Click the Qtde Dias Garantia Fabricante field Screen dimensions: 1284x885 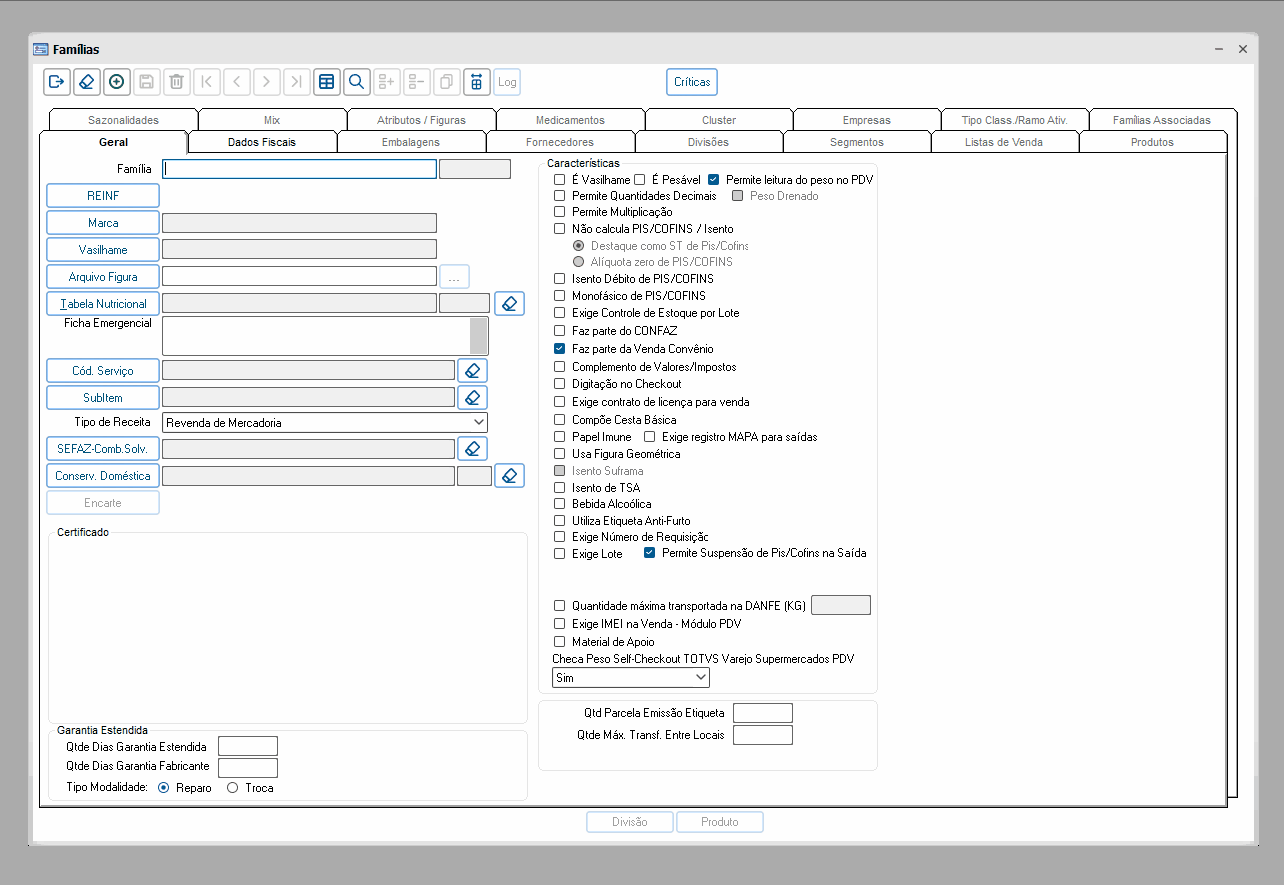click(248, 768)
